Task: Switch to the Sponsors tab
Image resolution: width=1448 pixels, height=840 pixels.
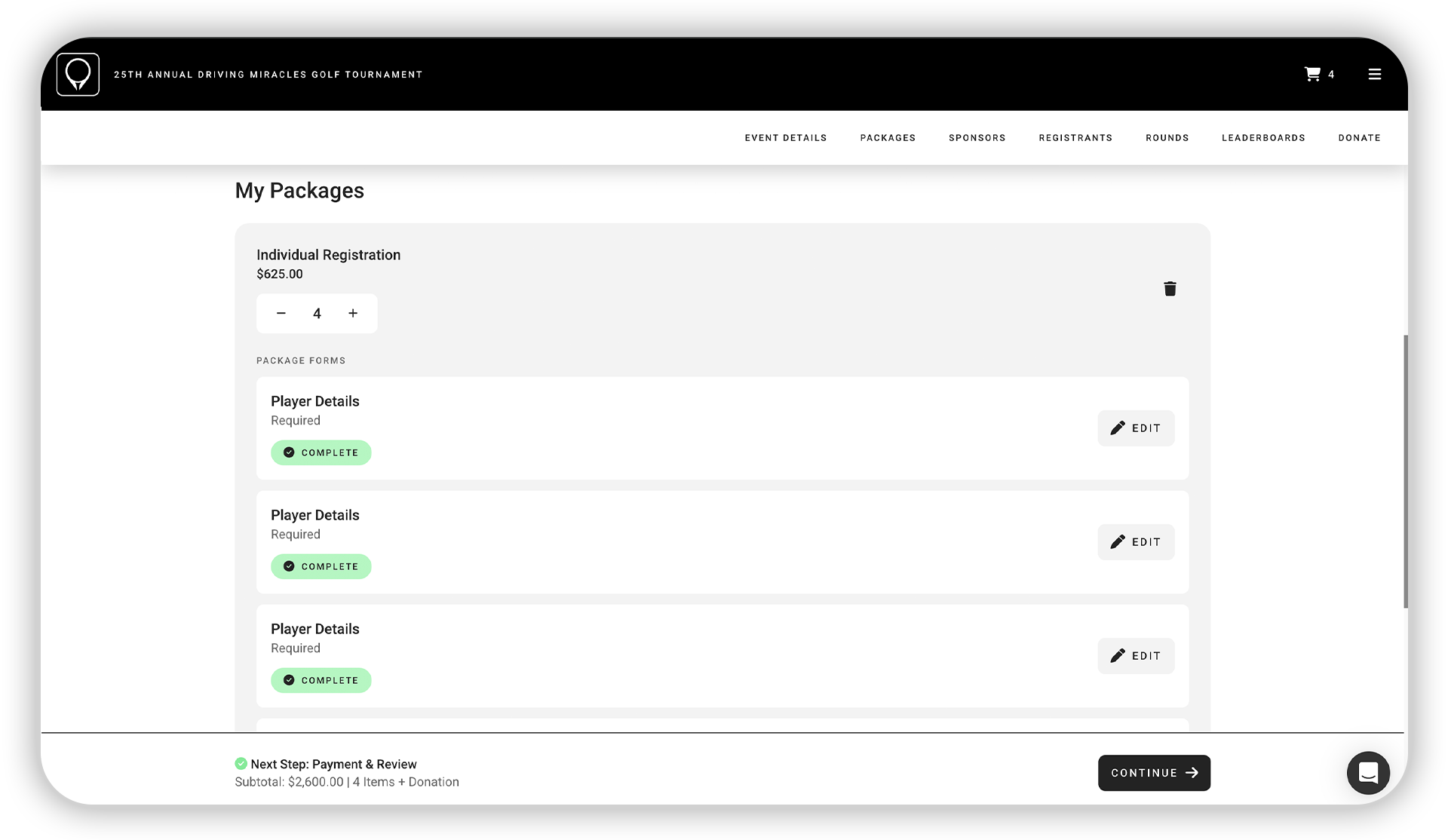Action: coord(977,137)
